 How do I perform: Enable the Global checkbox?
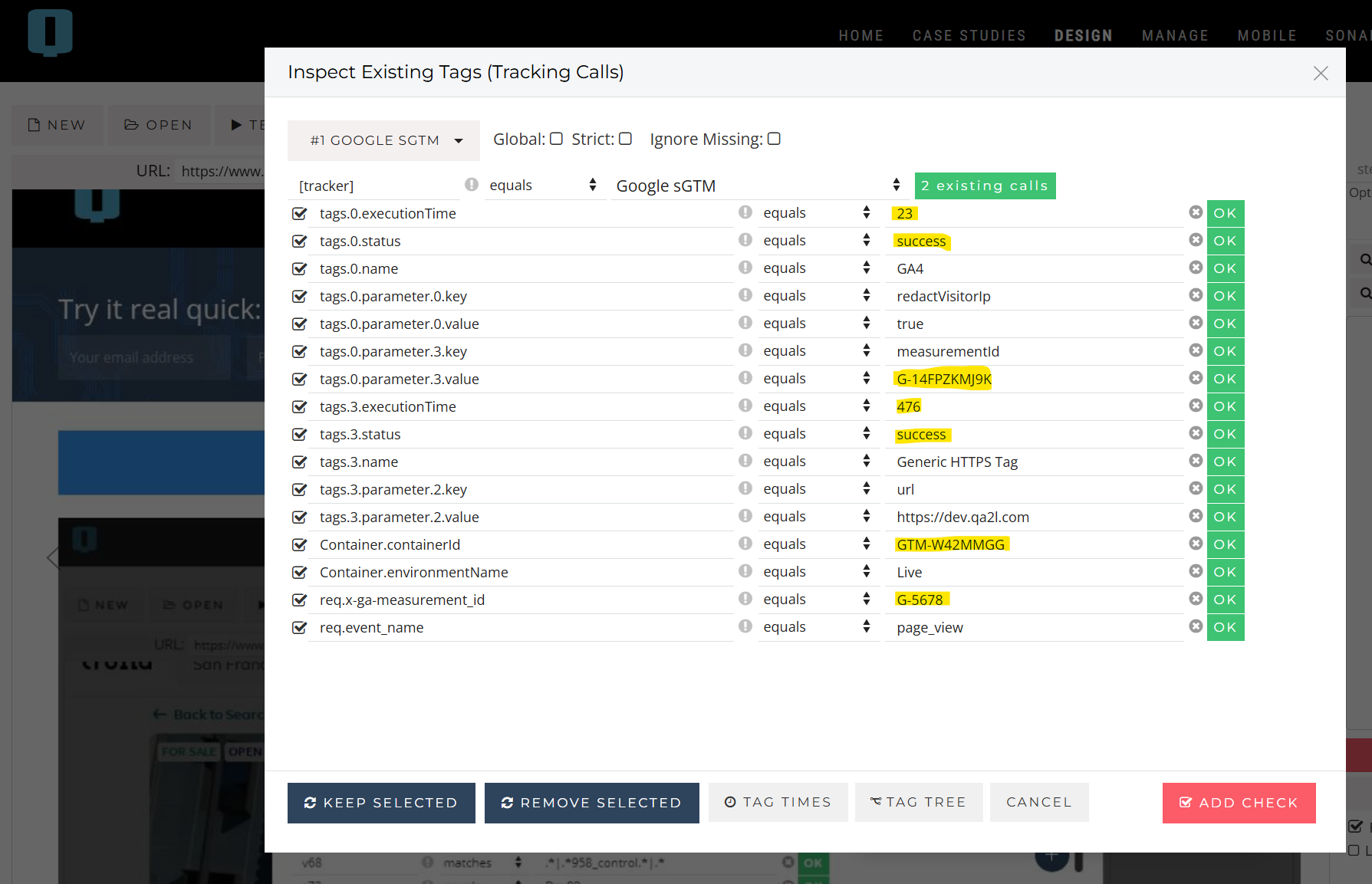pyautogui.click(x=557, y=139)
